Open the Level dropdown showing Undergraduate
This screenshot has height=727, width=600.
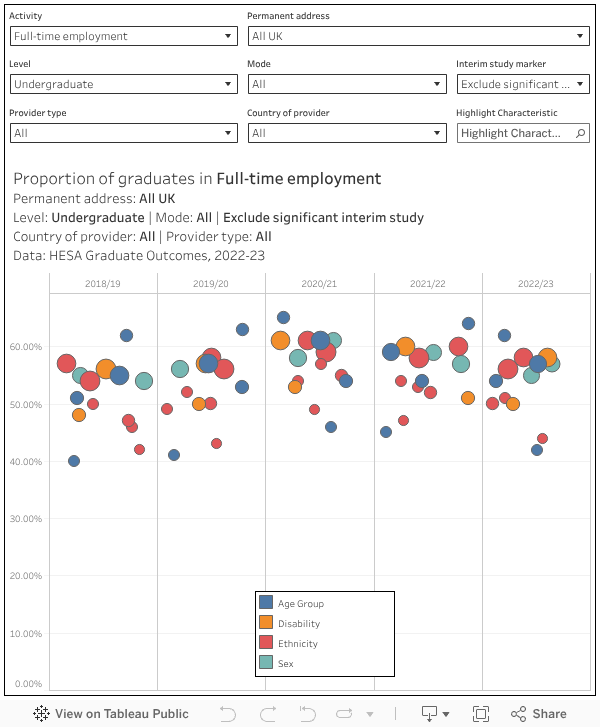pos(123,84)
